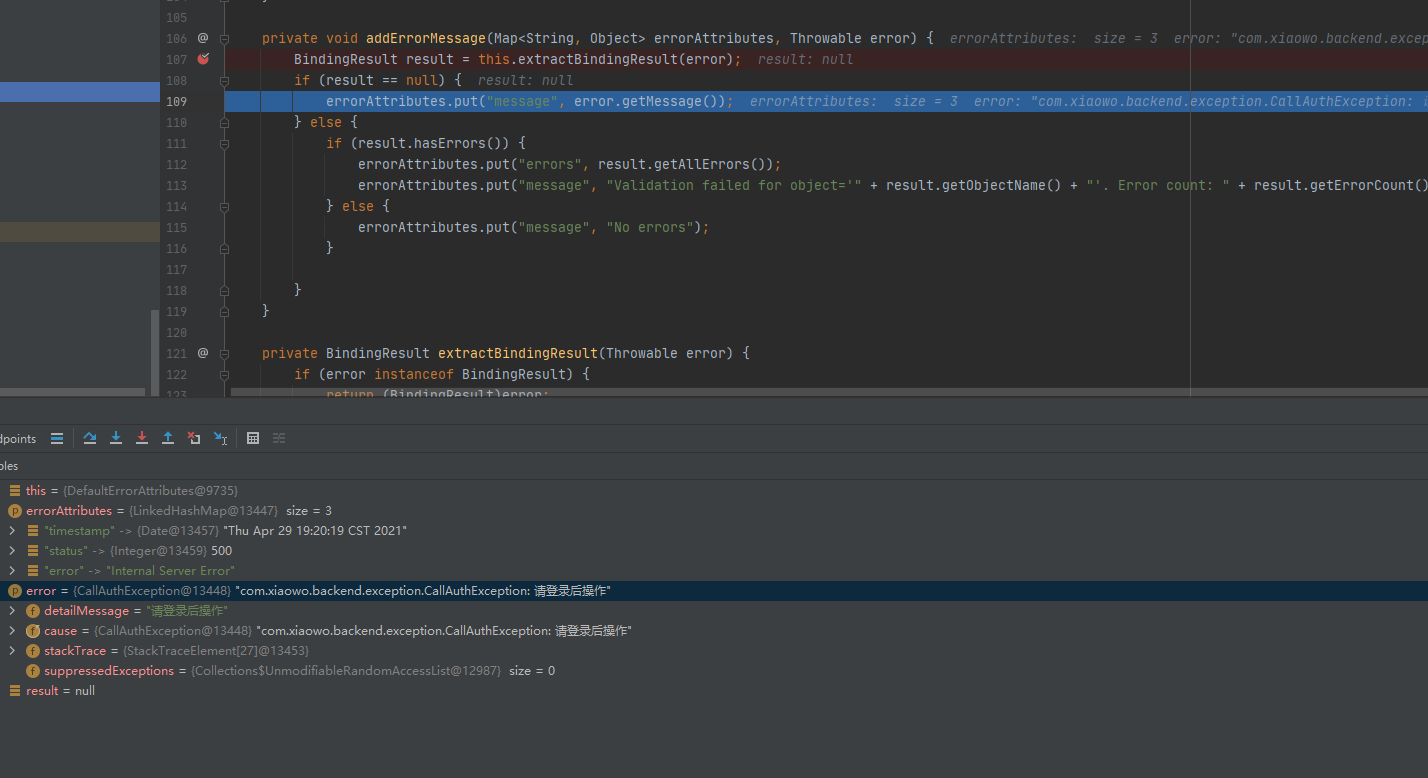Click the field icon beside suppressedExceptions
This screenshot has height=778, width=1428.
point(33,671)
